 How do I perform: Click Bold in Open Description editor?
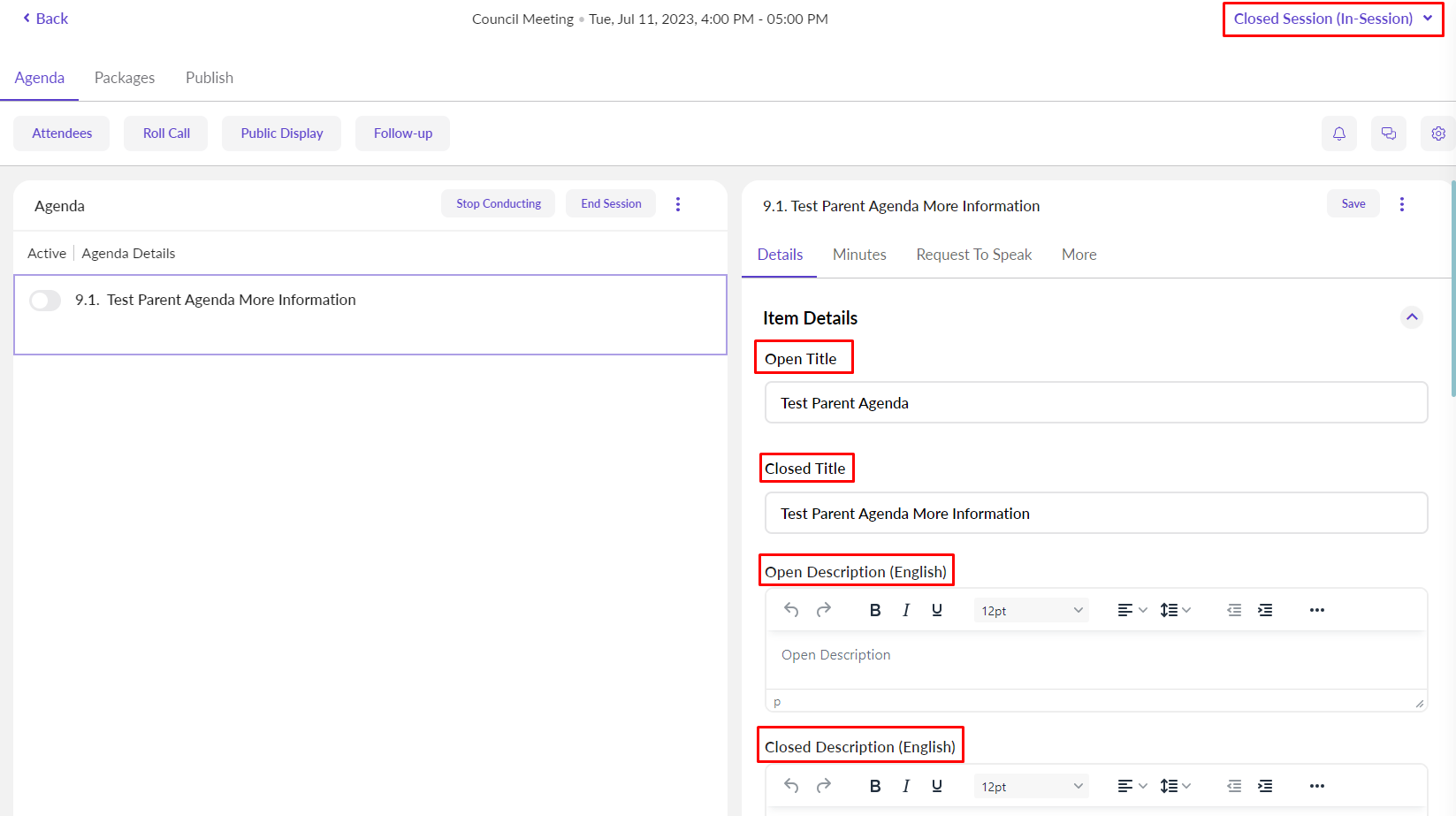point(874,610)
